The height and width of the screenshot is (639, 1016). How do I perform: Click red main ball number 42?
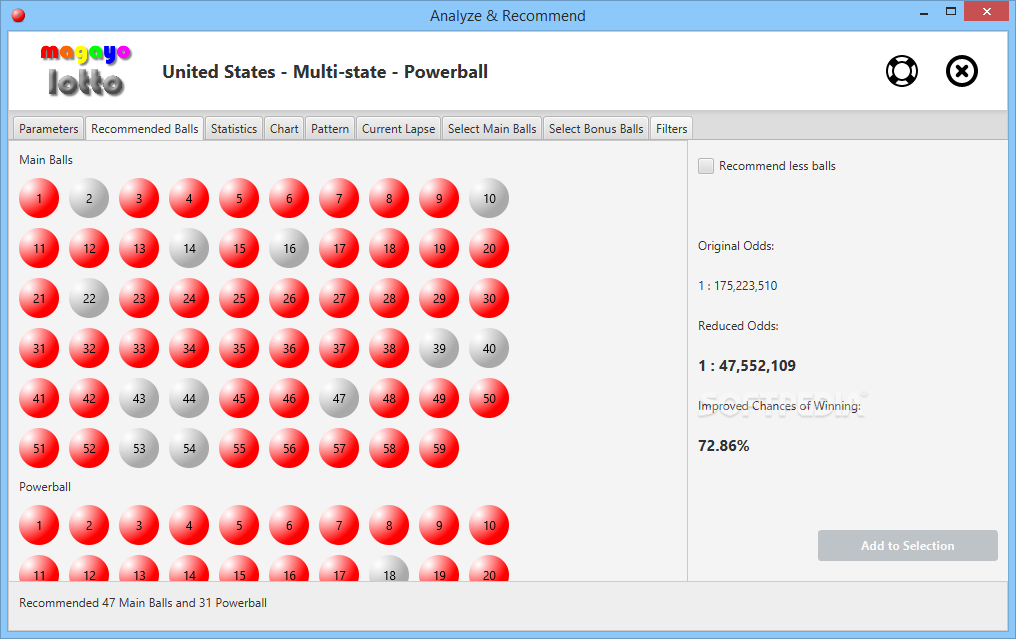[89, 398]
